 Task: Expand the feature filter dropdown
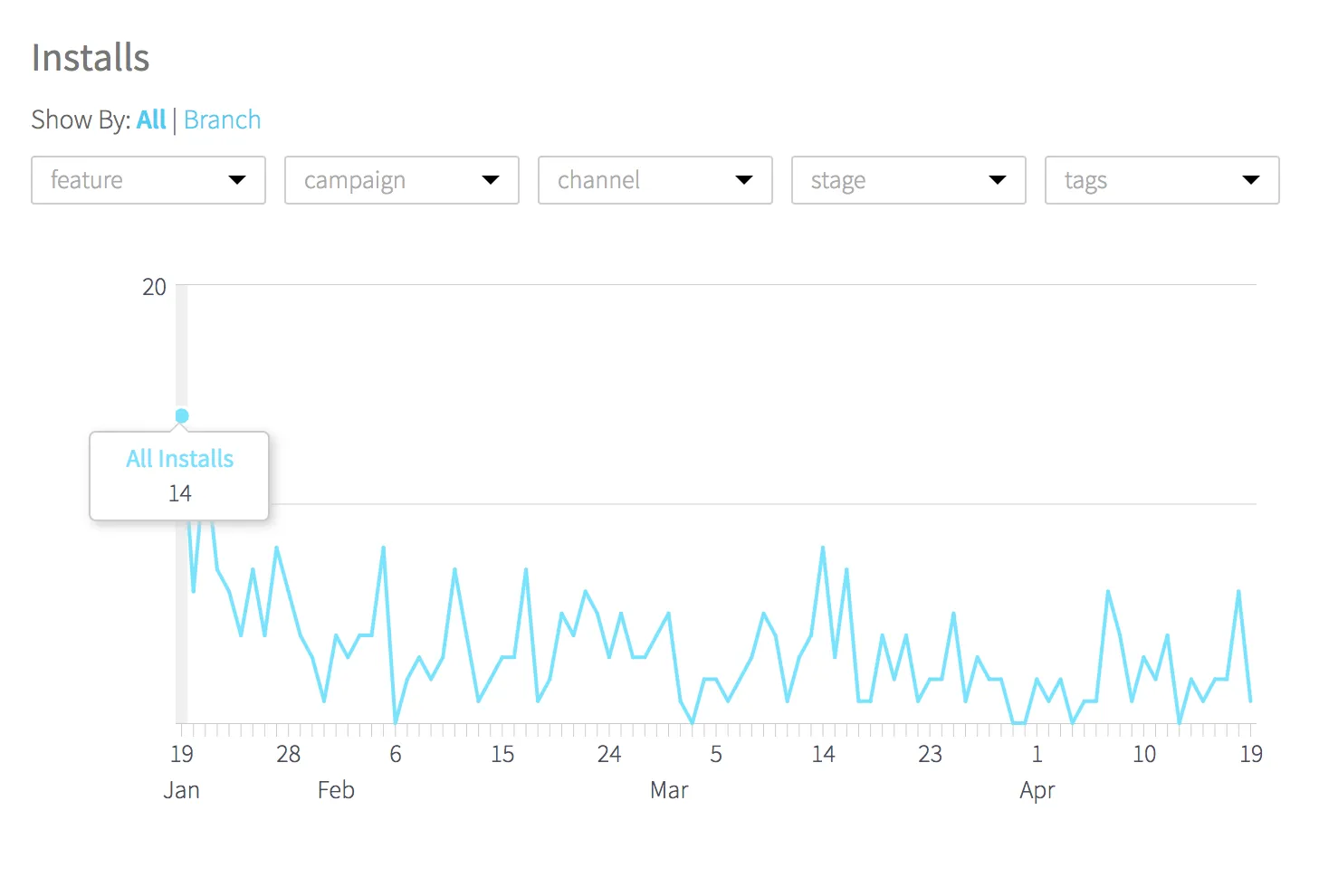click(x=148, y=180)
